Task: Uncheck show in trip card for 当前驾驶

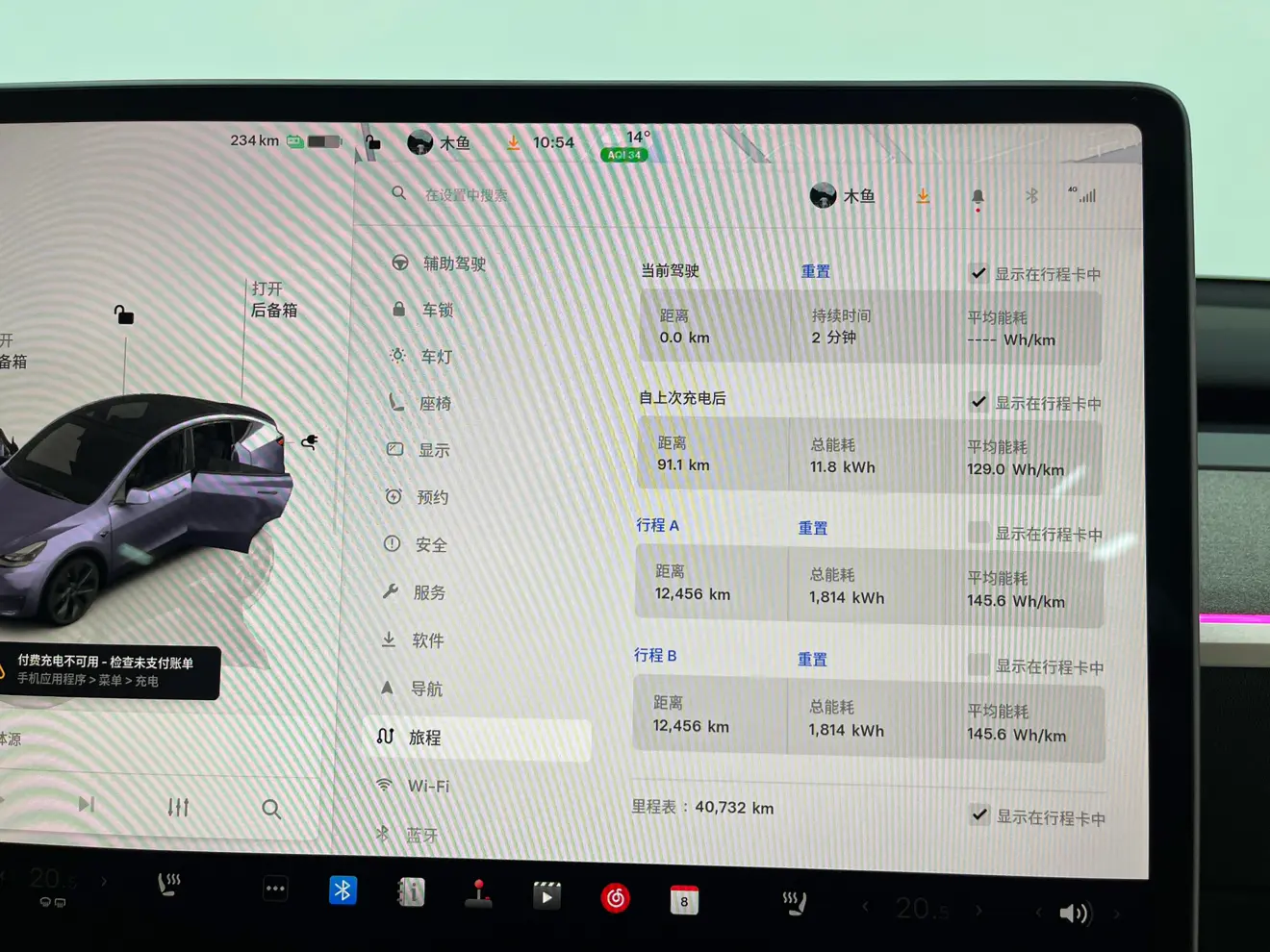Action: point(978,273)
